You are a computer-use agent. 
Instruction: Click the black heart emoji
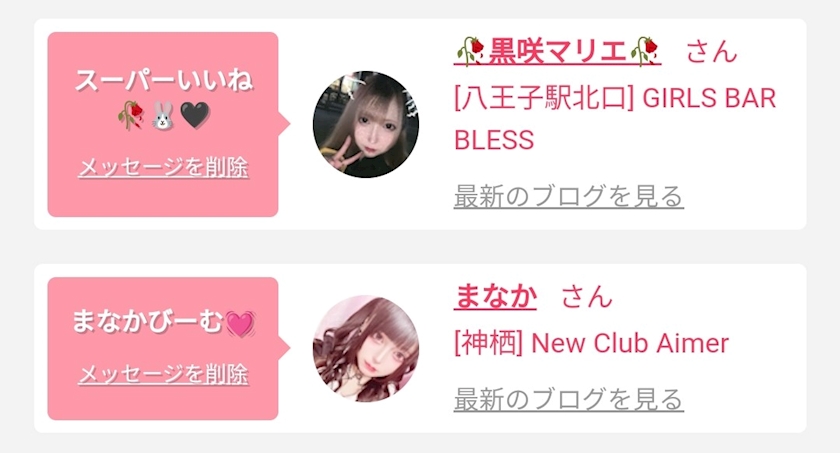[x=195, y=115]
